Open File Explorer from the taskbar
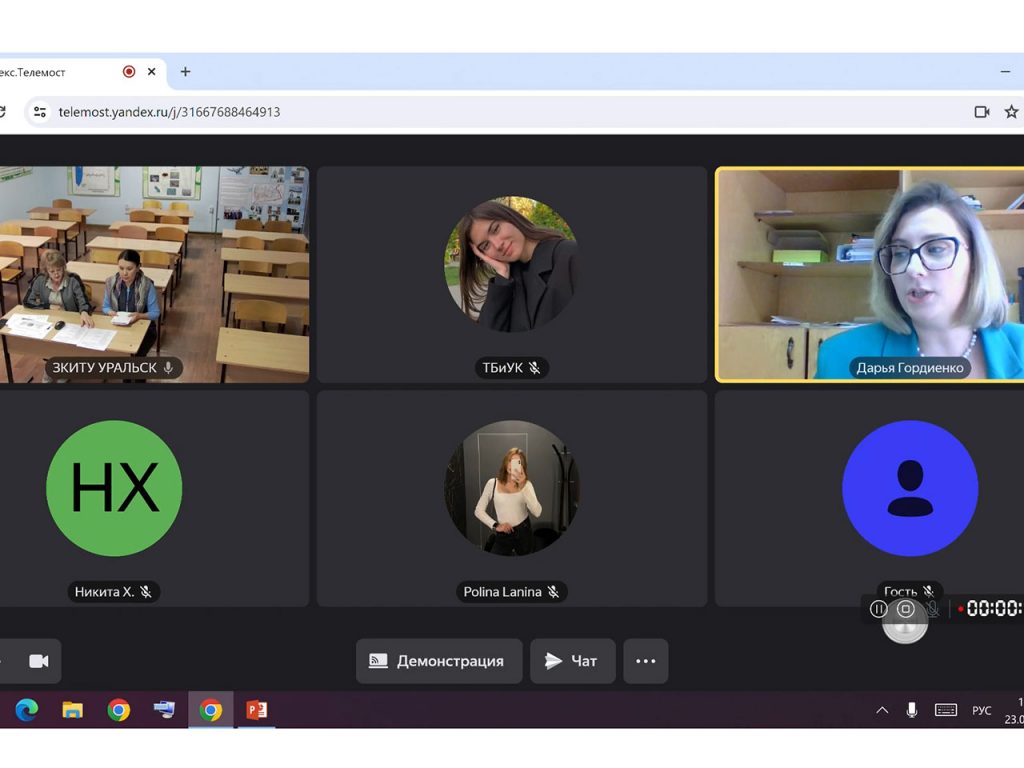This screenshot has width=1024, height=768. (x=73, y=710)
